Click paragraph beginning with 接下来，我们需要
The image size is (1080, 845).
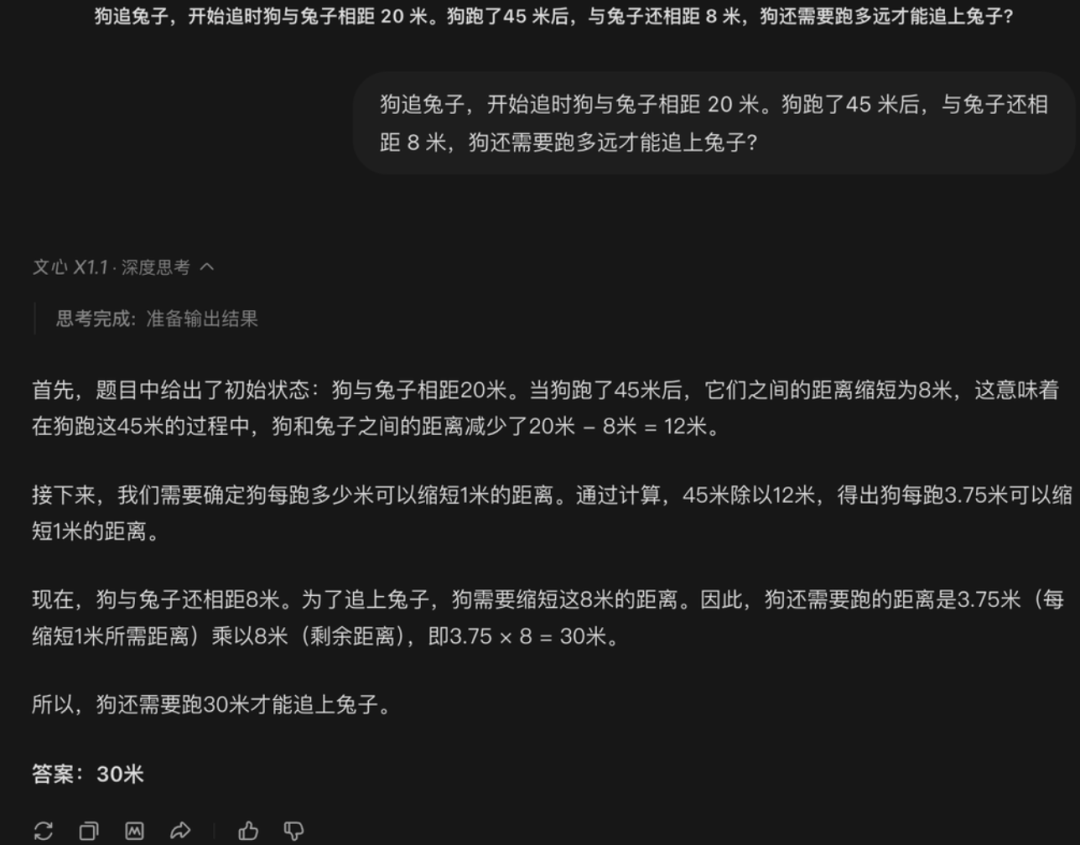pos(552,512)
